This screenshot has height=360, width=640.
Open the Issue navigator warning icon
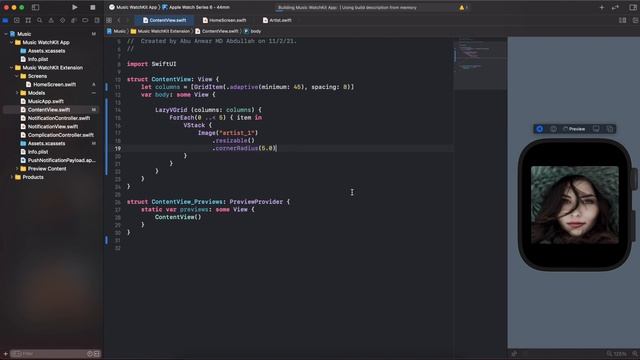(51, 20)
